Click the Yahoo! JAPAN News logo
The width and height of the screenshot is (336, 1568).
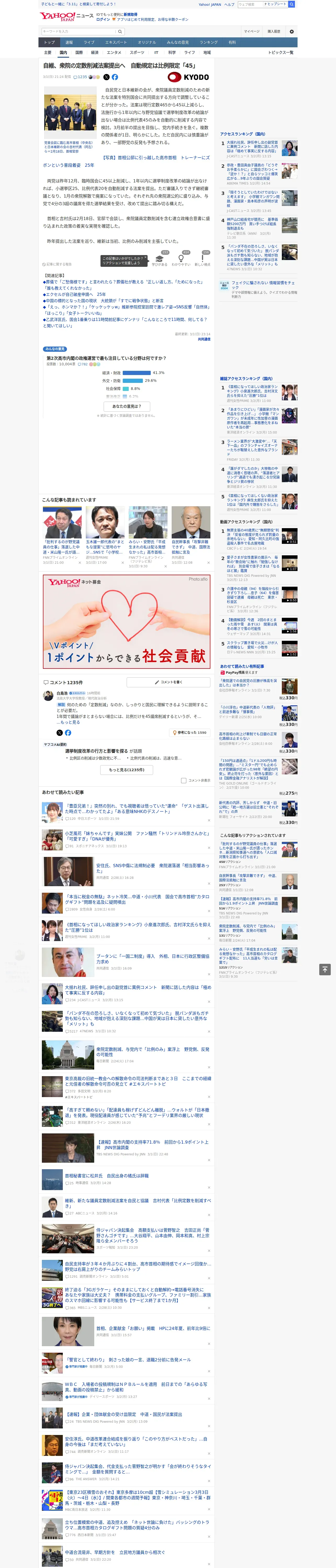click(66, 16)
